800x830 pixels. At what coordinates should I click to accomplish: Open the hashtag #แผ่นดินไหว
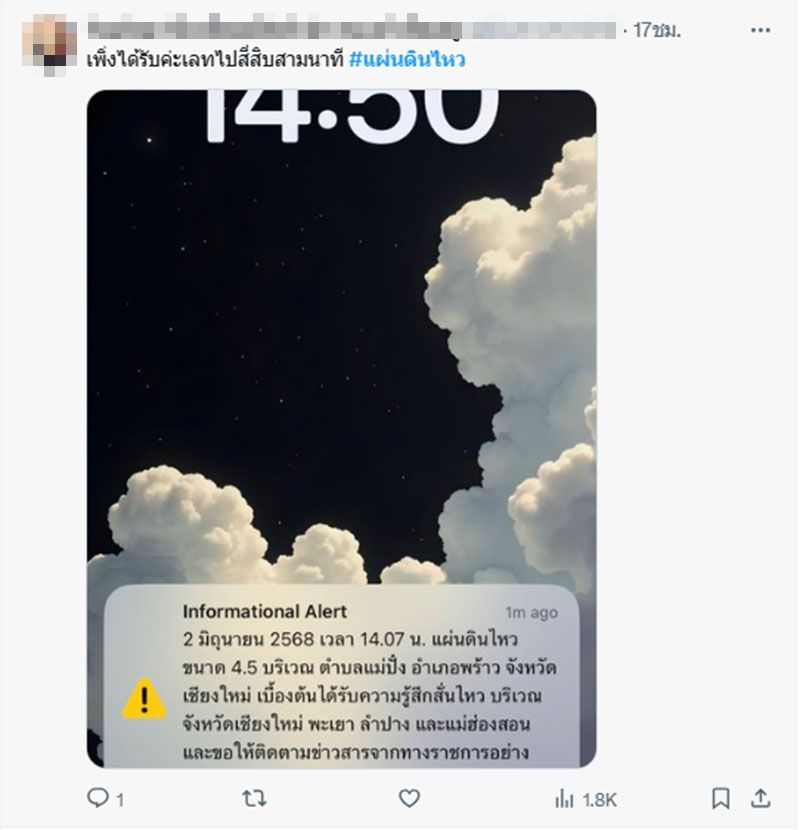pos(407,59)
